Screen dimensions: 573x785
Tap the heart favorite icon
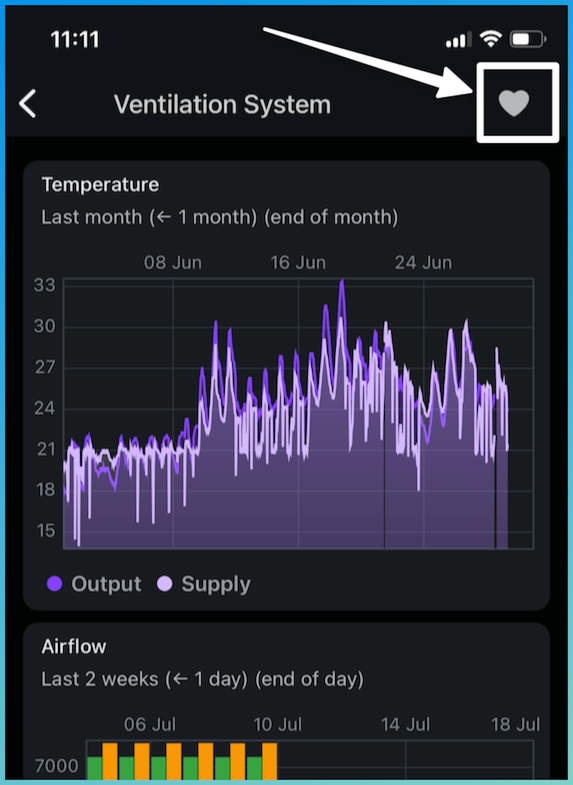513,103
